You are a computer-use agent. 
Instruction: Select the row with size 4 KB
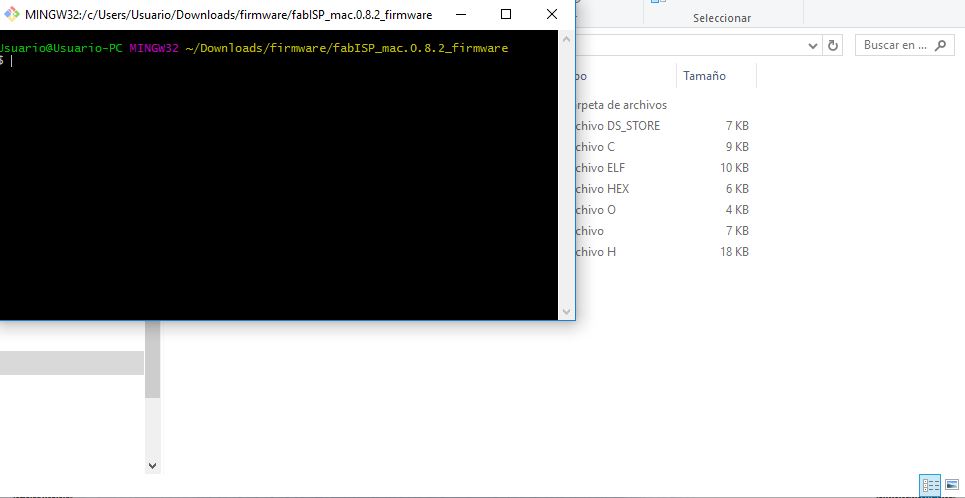tap(662, 209)
